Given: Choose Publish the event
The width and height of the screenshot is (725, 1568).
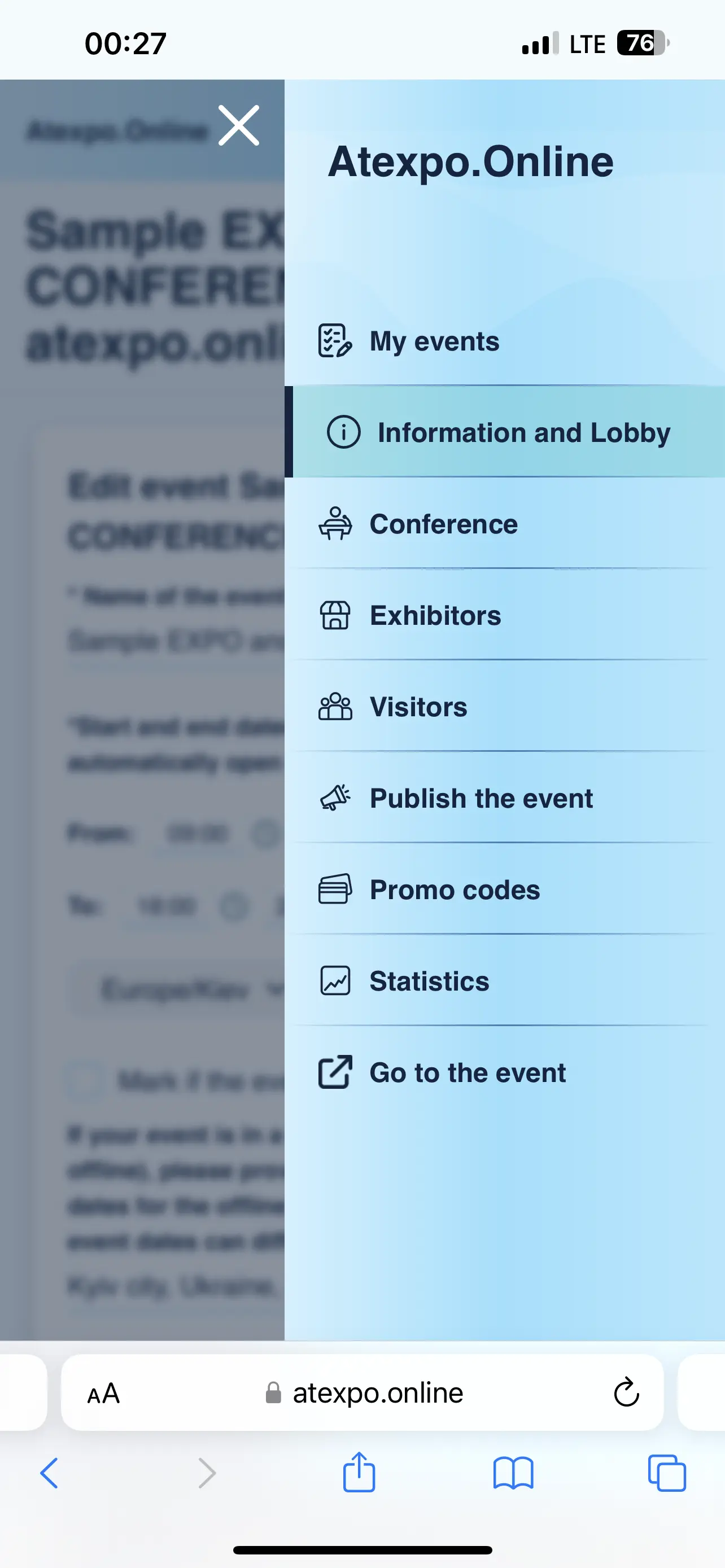Looking at the screenshot, I should point(505,798).
